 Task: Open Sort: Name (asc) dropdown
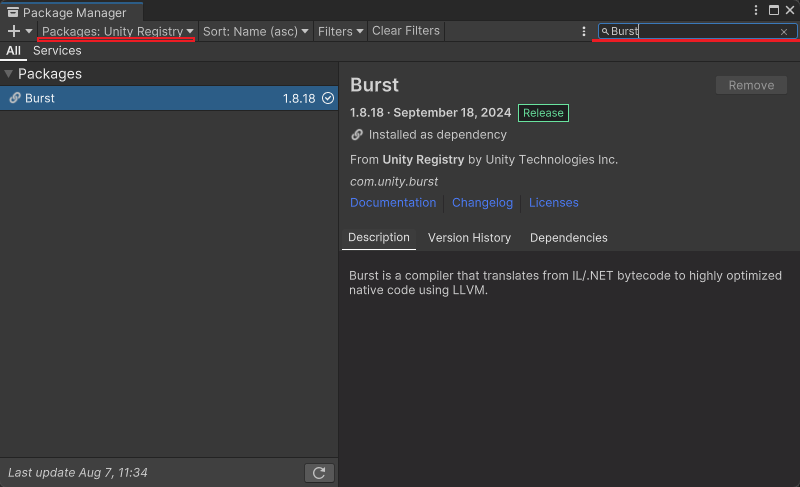pos(256,31)
